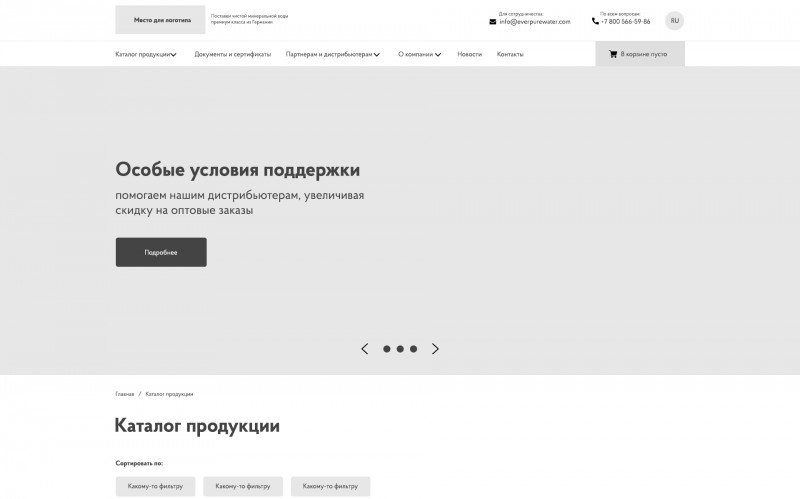The height and width of the screenshot is (499, 800).
Task: Open the Контакты menu item
Action: [510, 54]
